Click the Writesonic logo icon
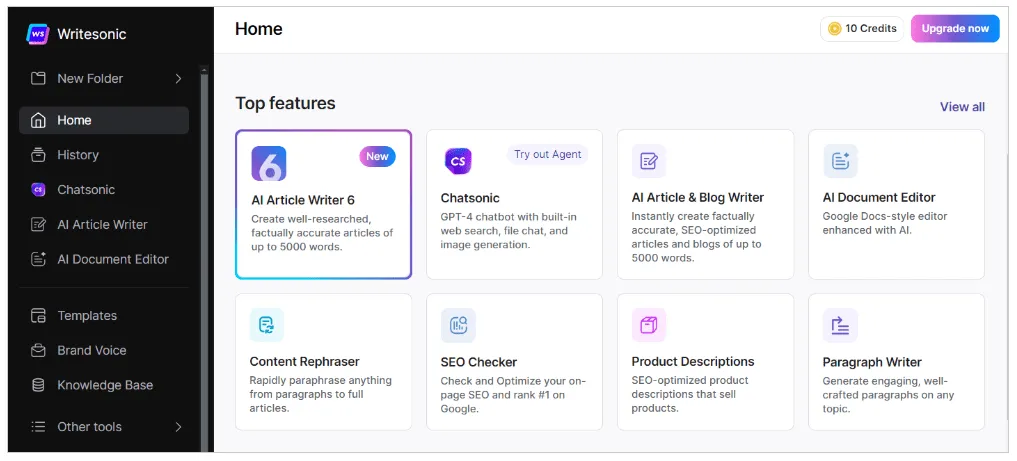Viewport: 1017px width, 461px height. [38, 34]
